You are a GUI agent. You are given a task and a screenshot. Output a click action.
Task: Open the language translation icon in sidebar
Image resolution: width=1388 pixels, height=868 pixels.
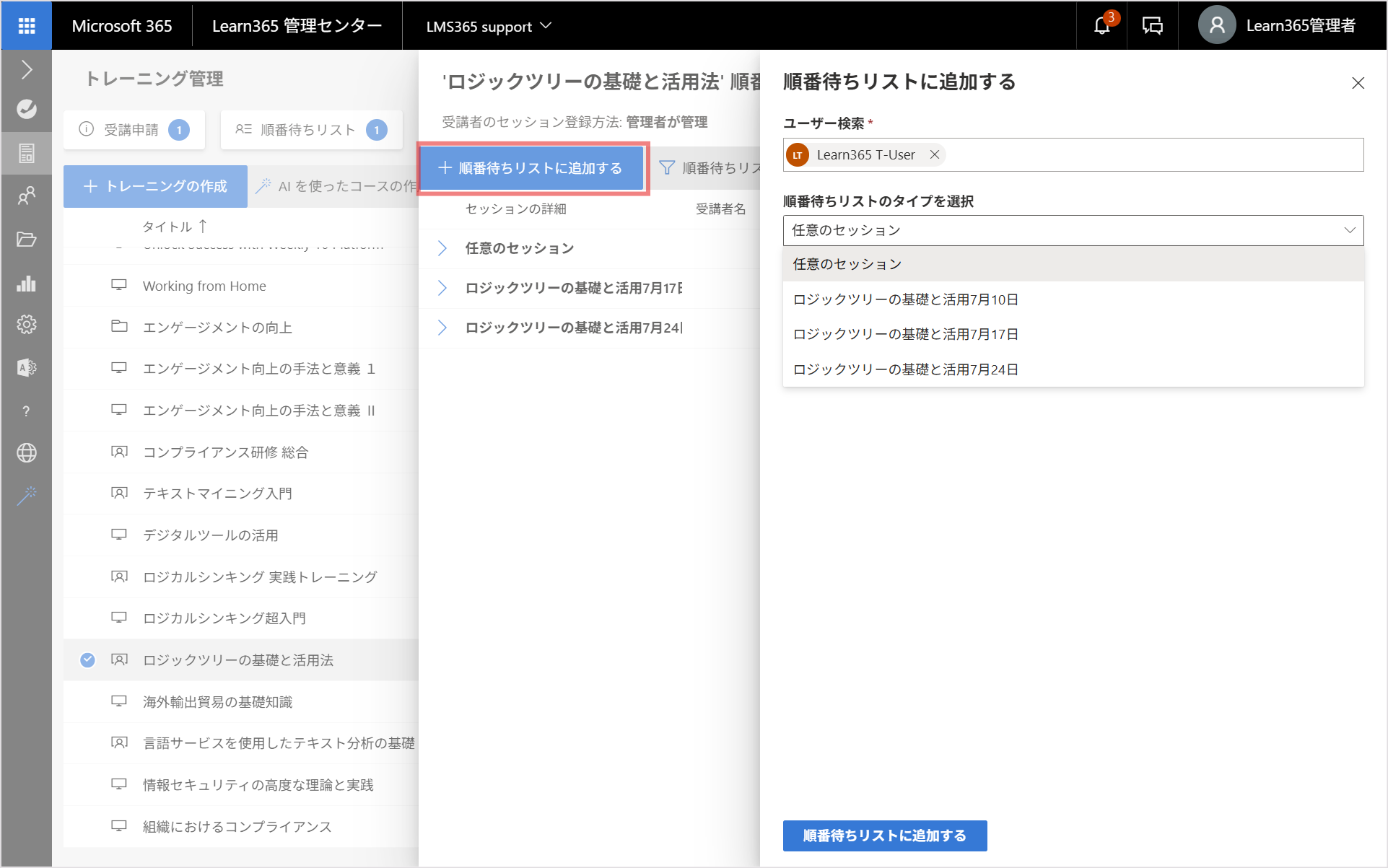tap(27, 368)
